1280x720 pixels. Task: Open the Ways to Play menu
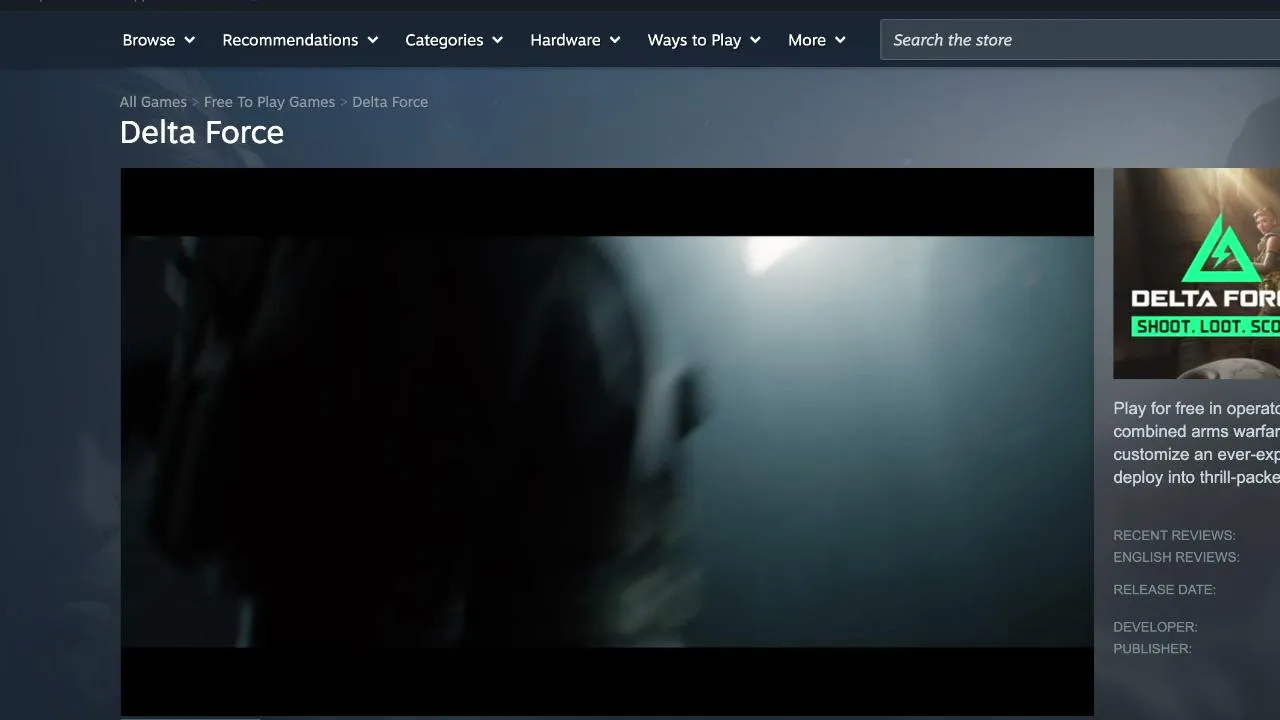point(704,40)
